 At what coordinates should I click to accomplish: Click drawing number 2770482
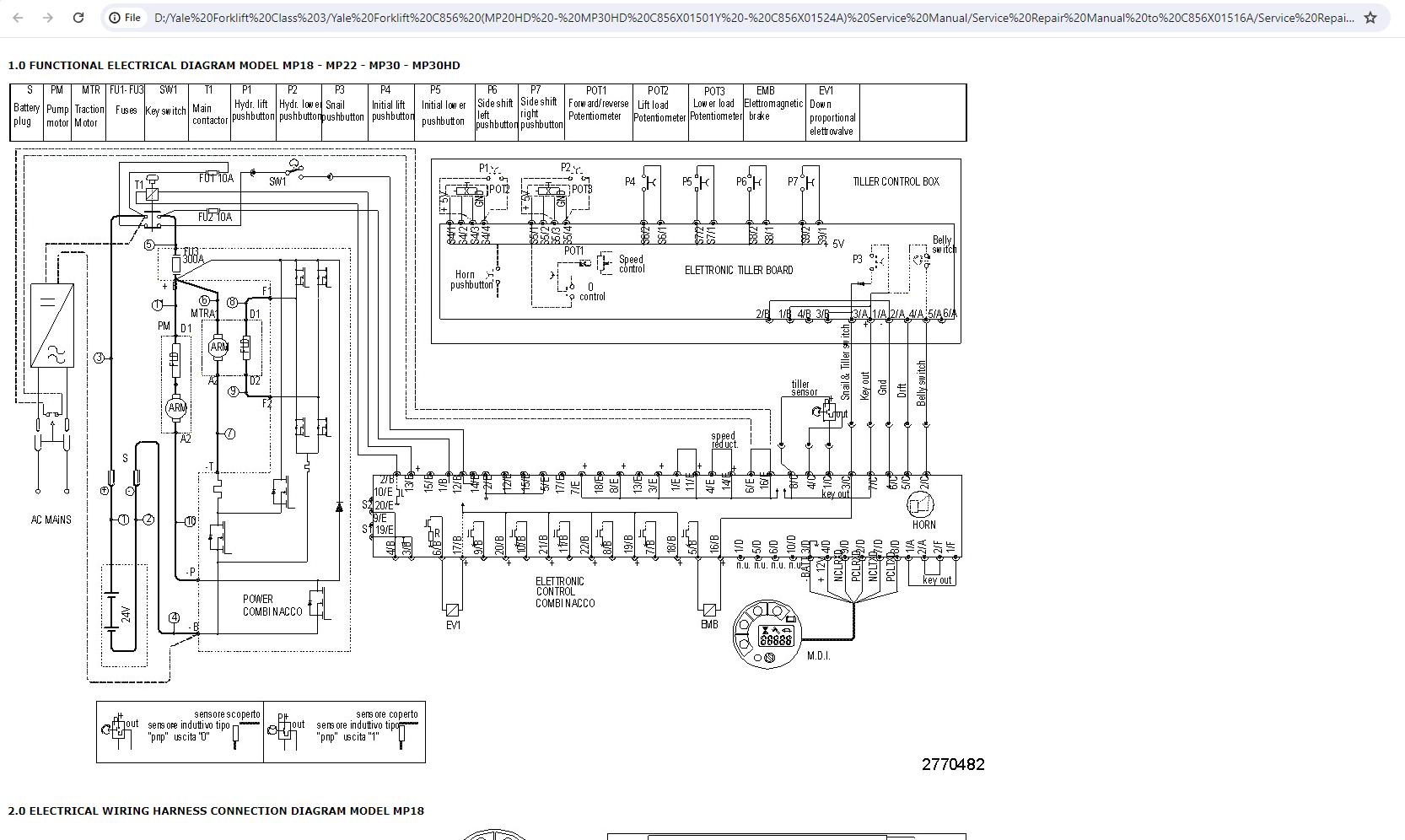(x=953, y=764)
